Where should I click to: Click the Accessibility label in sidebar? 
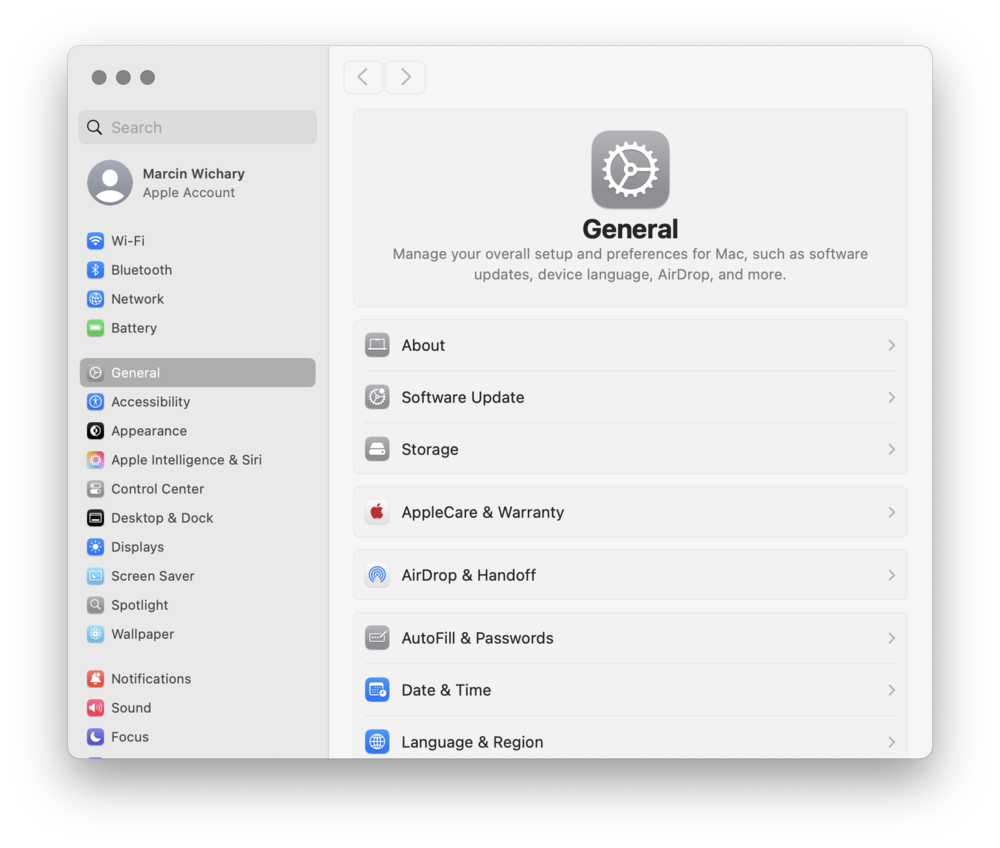click(151, 402)
